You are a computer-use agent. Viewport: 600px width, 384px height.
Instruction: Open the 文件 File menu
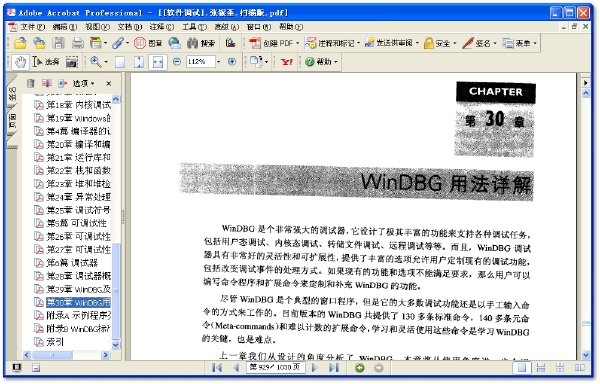pyautogui.click(x=32, y=26)
